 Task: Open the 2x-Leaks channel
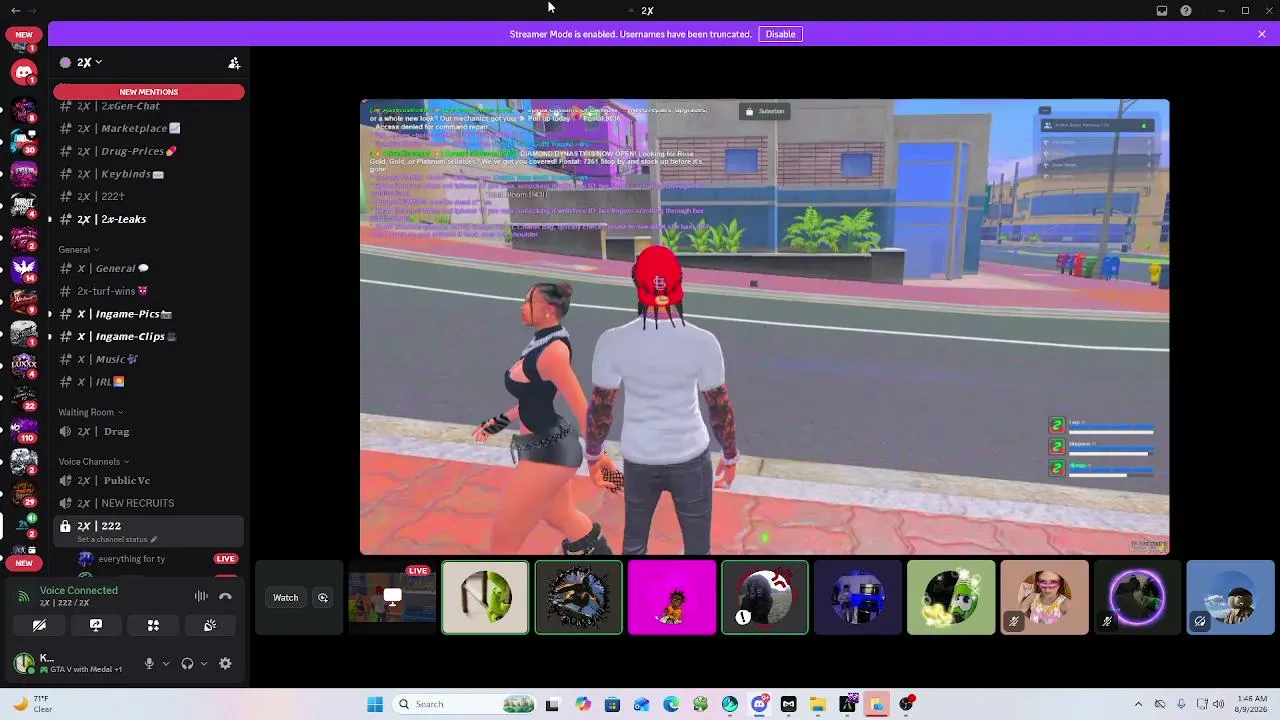[x=148, y=219]
